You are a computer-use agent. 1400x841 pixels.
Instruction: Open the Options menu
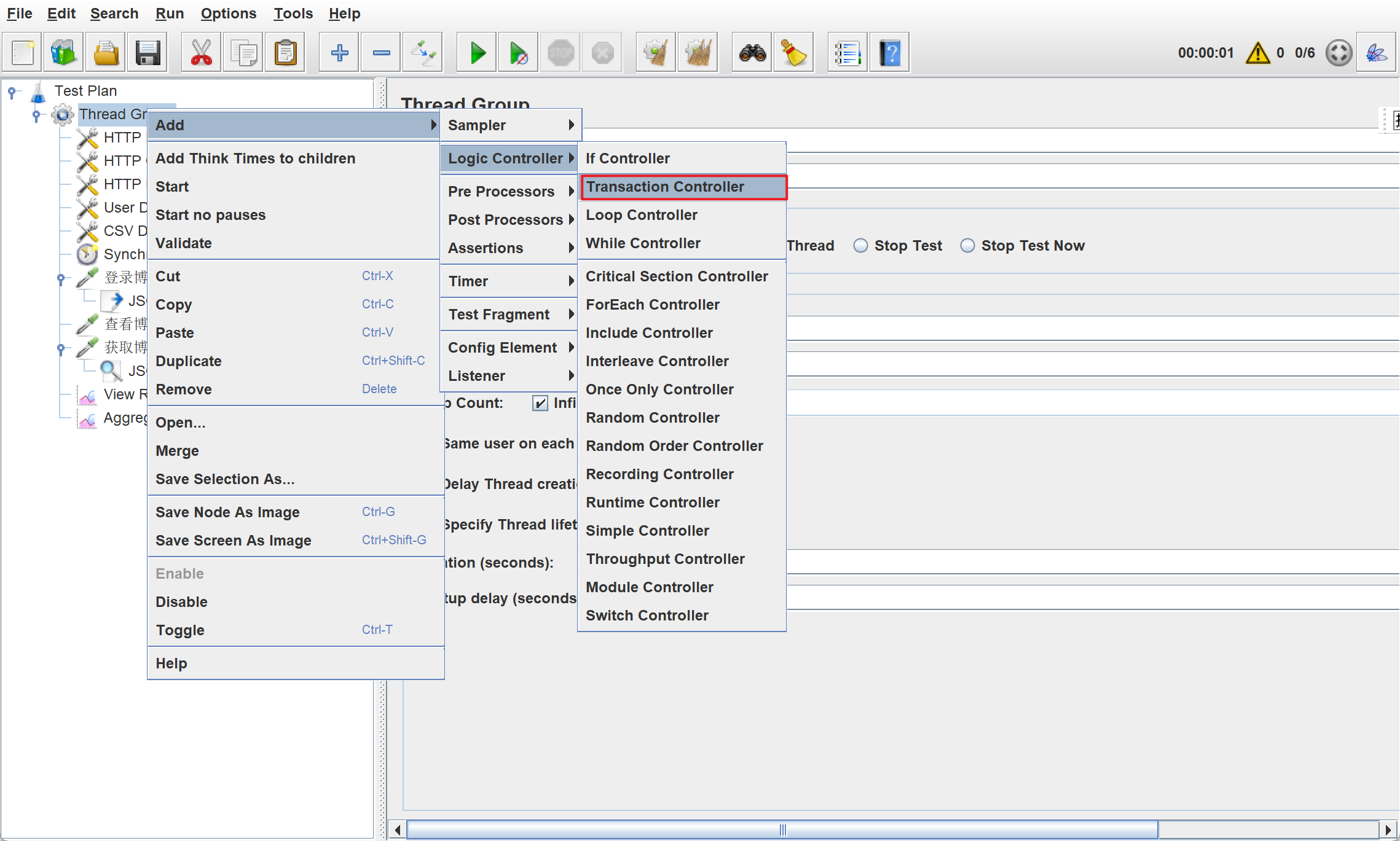click(x=228, y=14)
